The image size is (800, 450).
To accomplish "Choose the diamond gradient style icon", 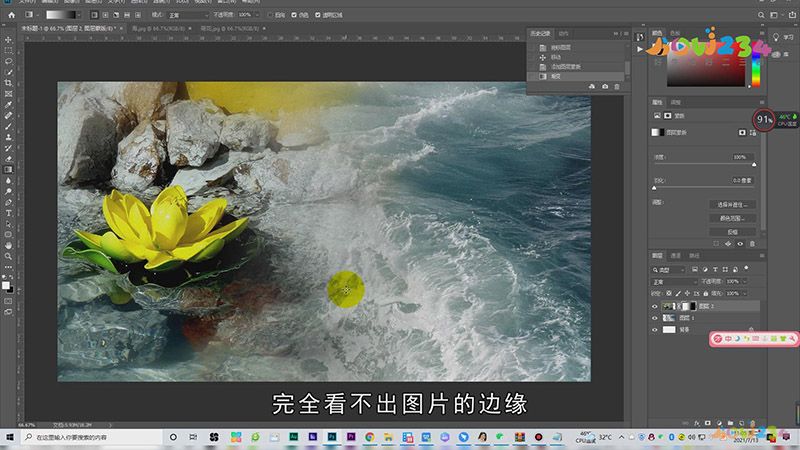I will click(x=138, y=15).
